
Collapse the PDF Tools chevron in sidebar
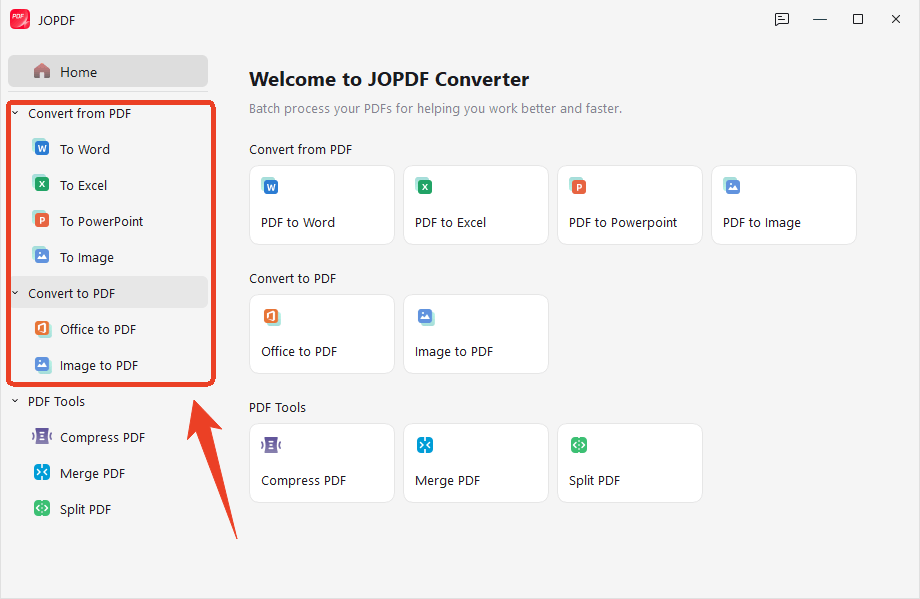pyautogui.click(x=16, y=401)
